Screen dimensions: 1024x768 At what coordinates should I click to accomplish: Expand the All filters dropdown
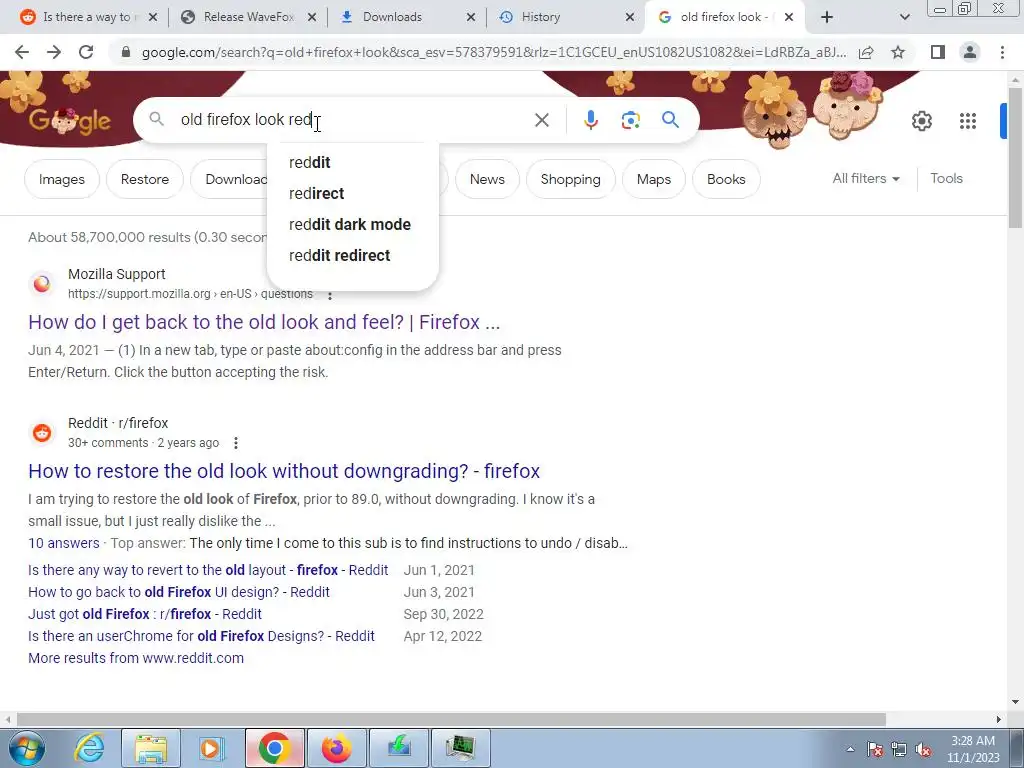[x=866, y=178]
